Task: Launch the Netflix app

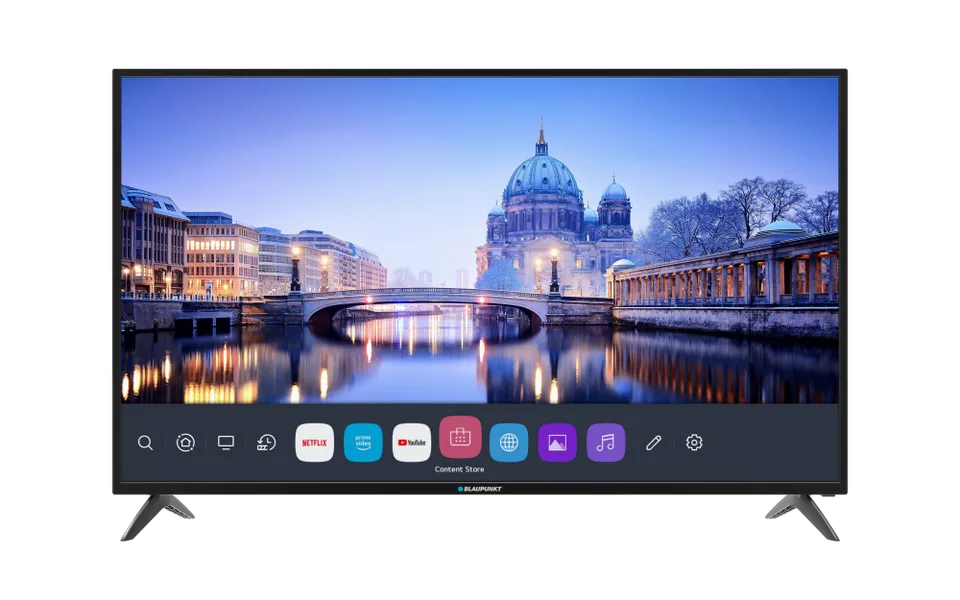Action: click(x=315, y=443)
